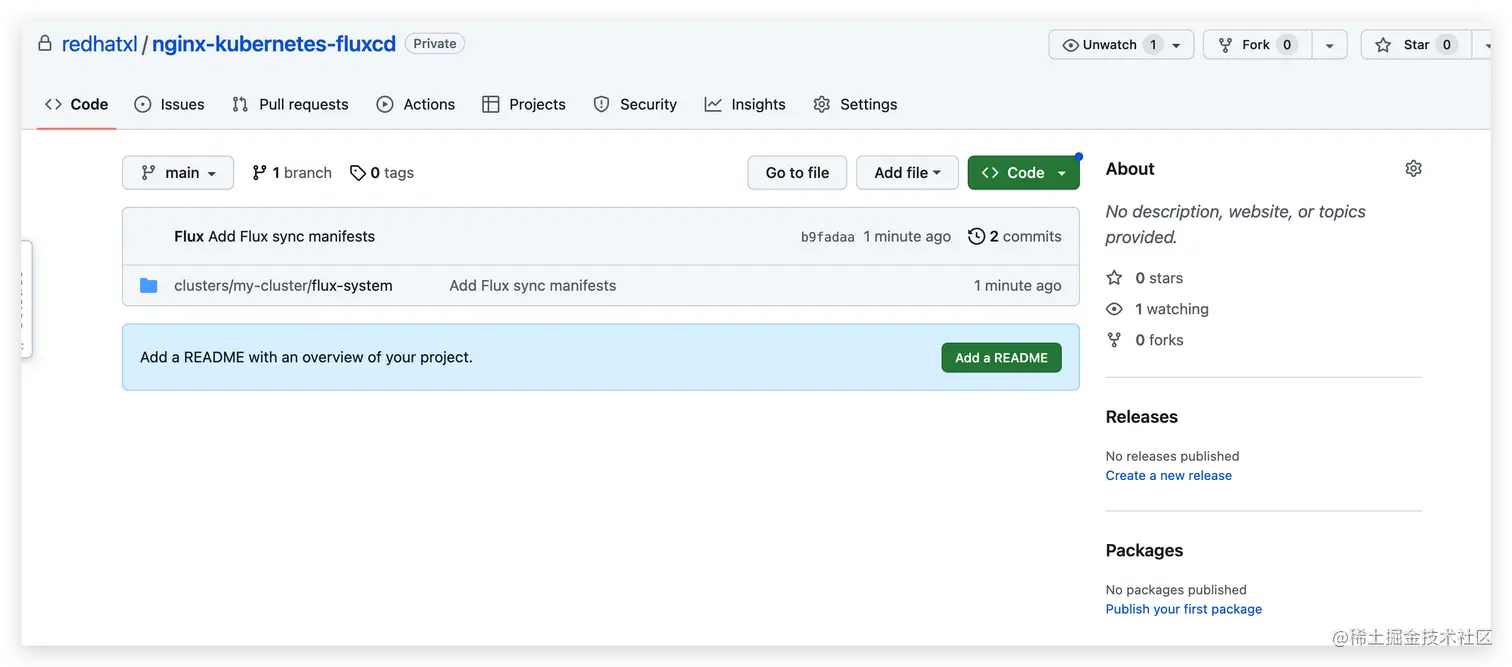Open commit hash b9fadaa
1512x667 pixels.
click(828, 237)
